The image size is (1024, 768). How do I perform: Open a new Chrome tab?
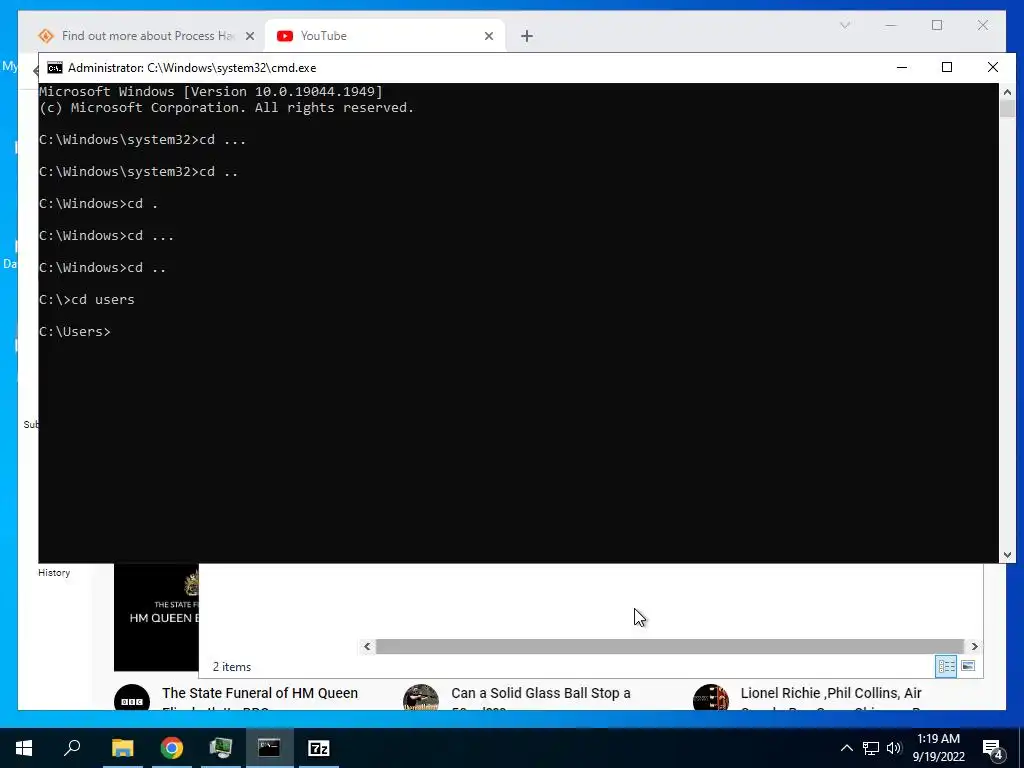tap(526, 36)
